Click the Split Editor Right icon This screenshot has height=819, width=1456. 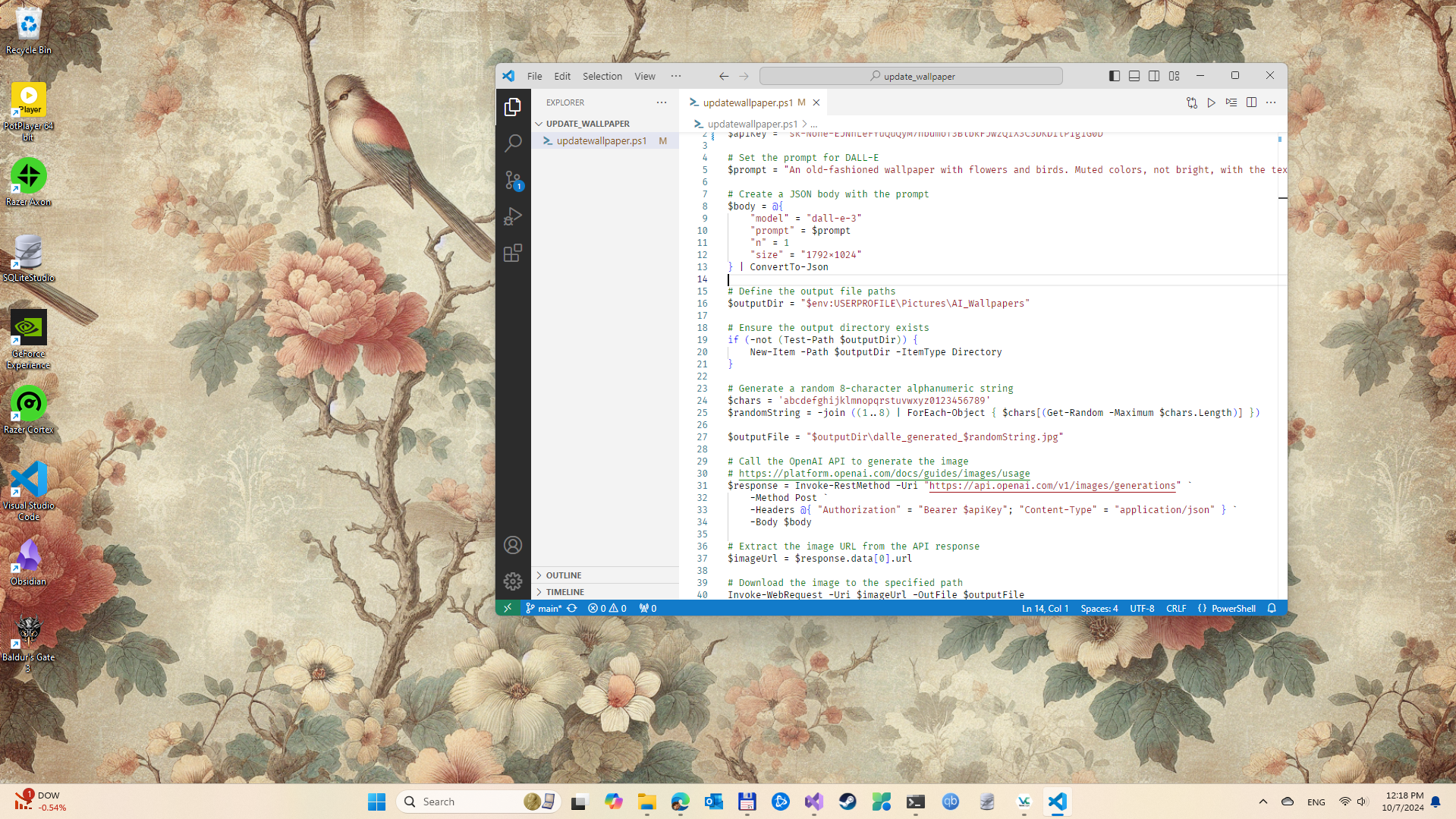[x=1251, y=102]
